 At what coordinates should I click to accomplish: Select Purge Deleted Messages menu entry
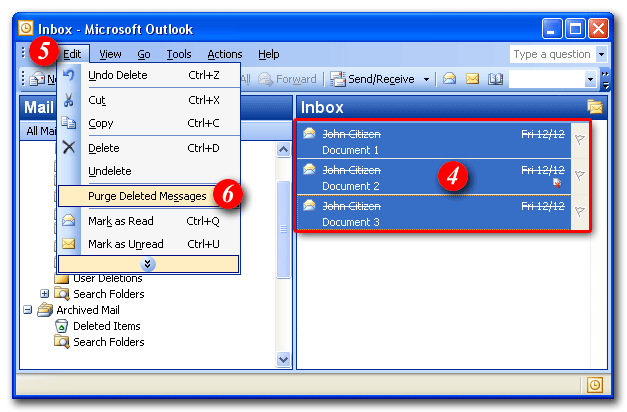point(147,196)
